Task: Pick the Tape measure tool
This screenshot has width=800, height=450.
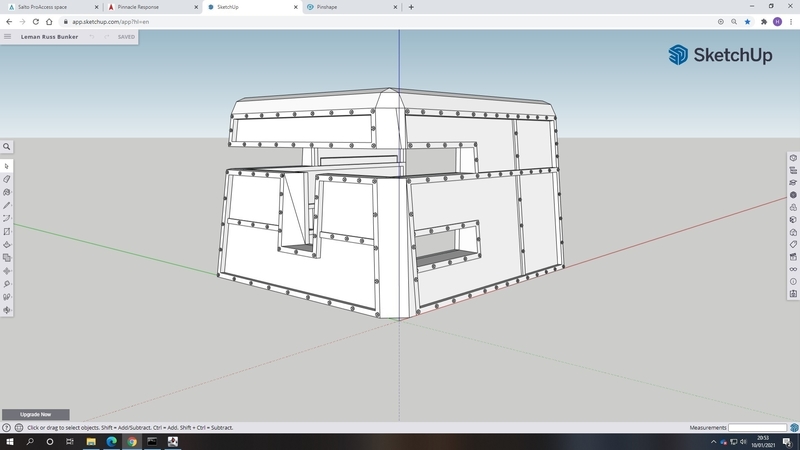Action: coord(7,284)
